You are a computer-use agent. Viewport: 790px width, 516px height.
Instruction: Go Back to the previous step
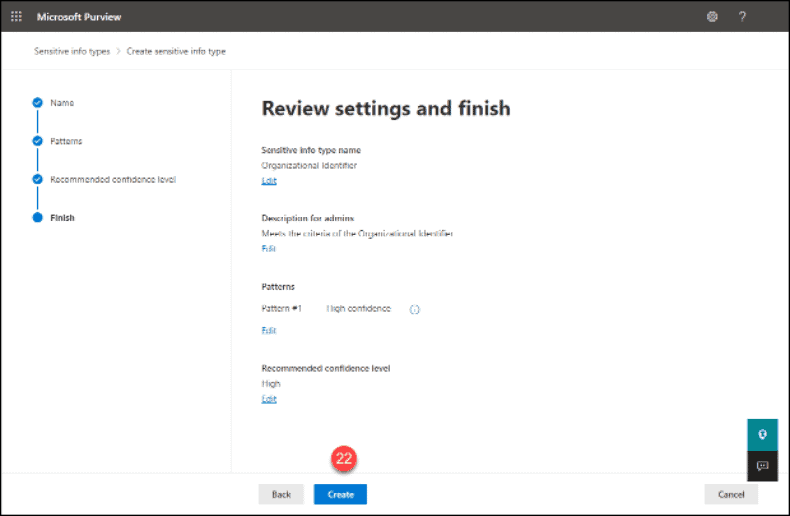pyautogui.click(x=281, y=494)
